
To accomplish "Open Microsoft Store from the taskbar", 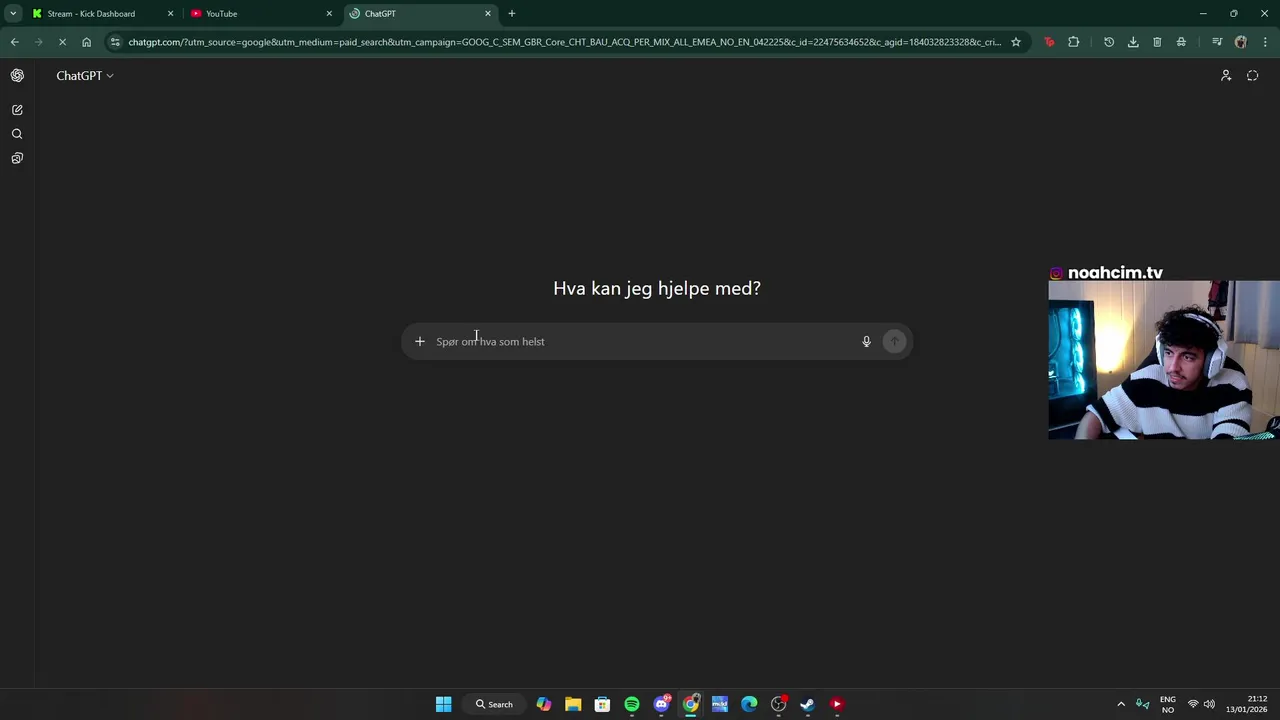I will [x=602, y=704].
